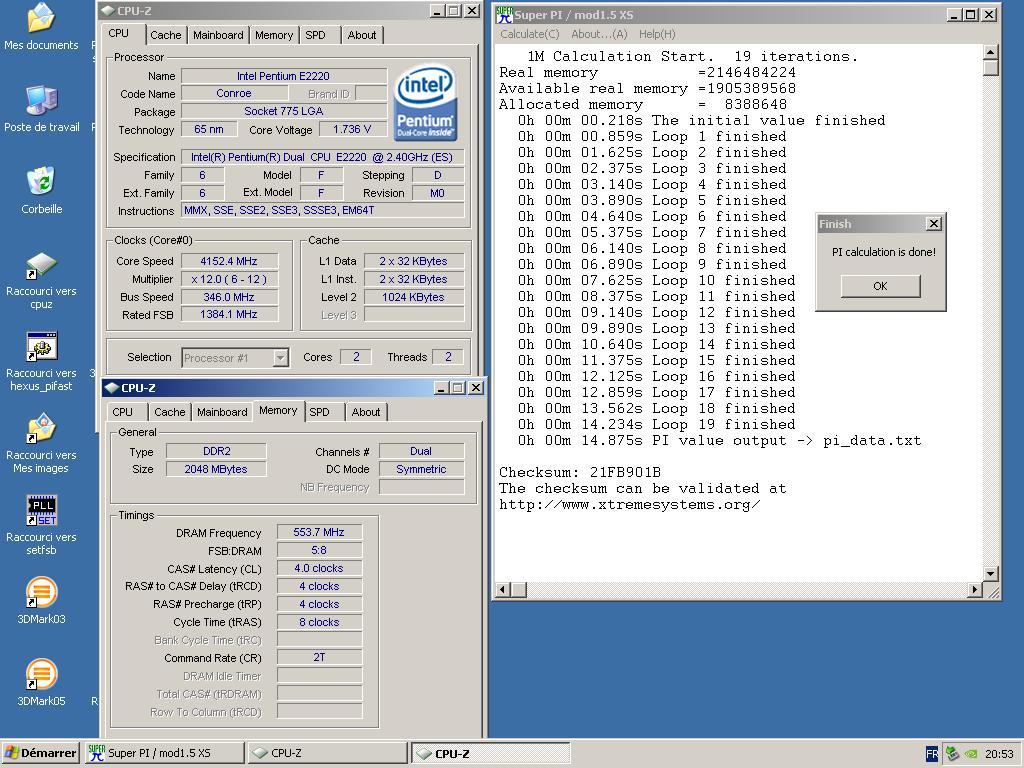Select CPU tab in lower CPU-Z window
This screenshot has width=1024, height=768.
pos(122,412)
